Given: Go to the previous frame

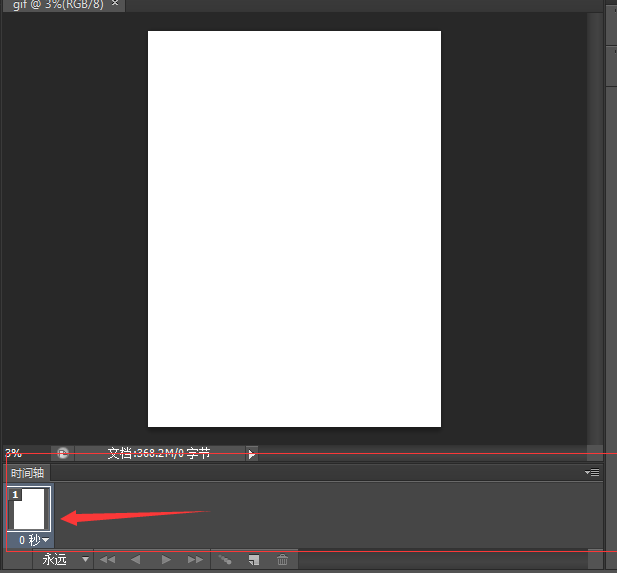Looking at the screenshot, I should tap(135, 559).
